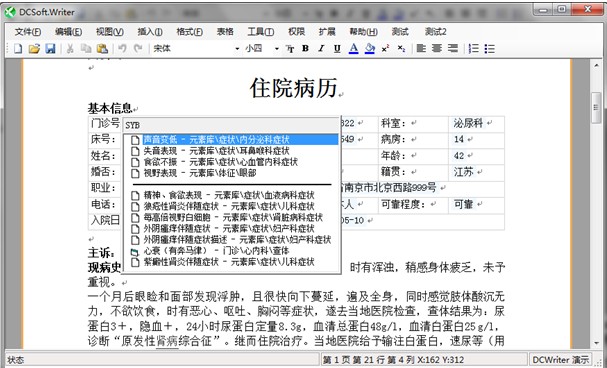Image resolution: width=607 pixels, height=368 pixels.
Task: Expand the font size dropdown showing 小四
Action: tap(262, 49)
